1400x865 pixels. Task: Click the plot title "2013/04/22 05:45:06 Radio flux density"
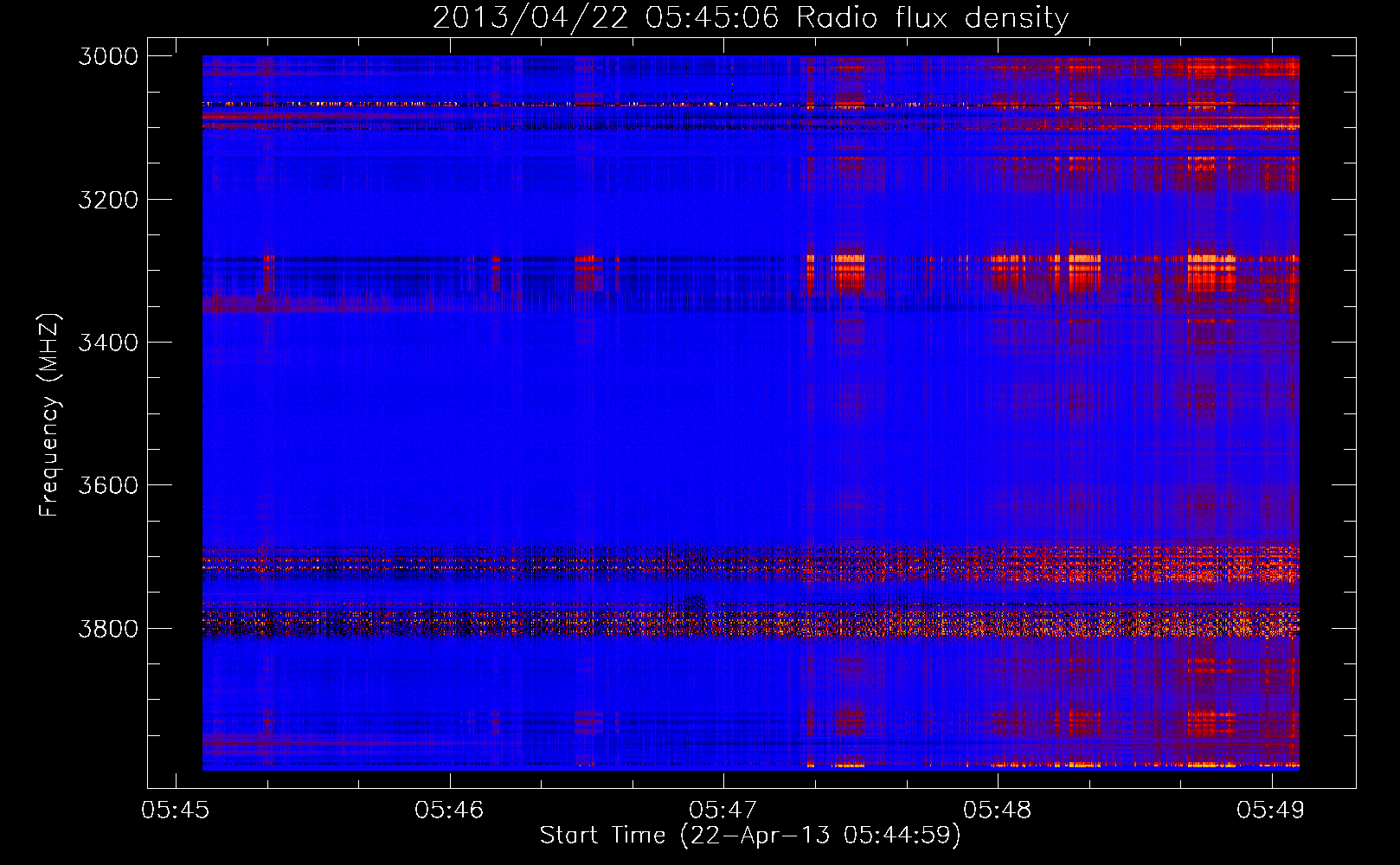pyautogui.click(x=750, y=17)
